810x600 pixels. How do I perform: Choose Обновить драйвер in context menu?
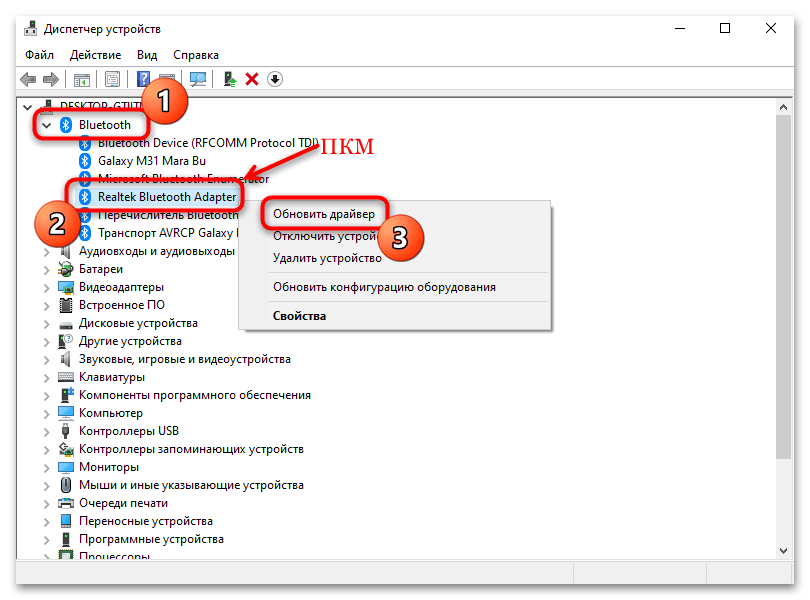coord(324,213)
